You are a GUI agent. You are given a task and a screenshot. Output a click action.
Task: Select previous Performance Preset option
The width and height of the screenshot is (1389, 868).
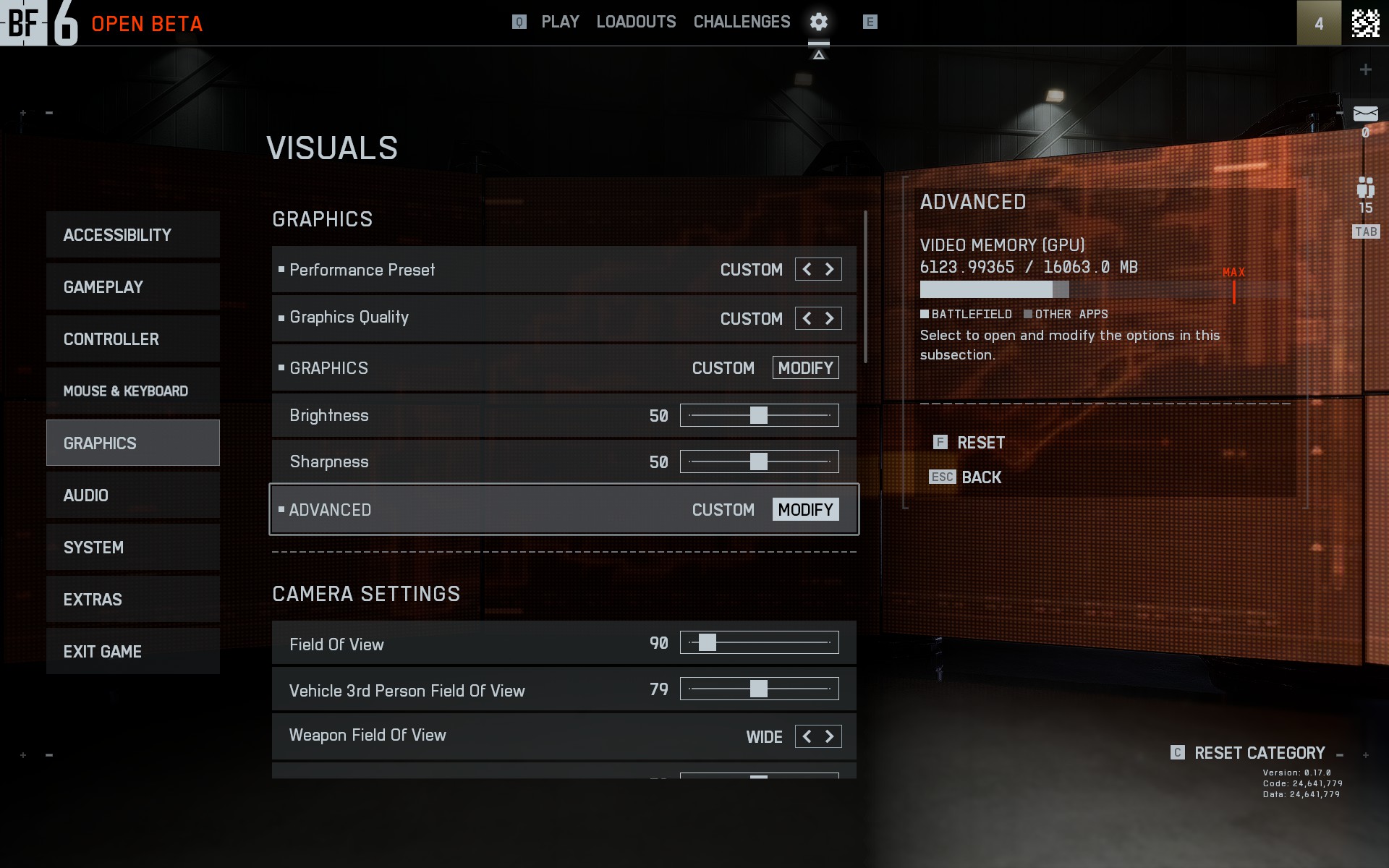click(x=807, y=269)
